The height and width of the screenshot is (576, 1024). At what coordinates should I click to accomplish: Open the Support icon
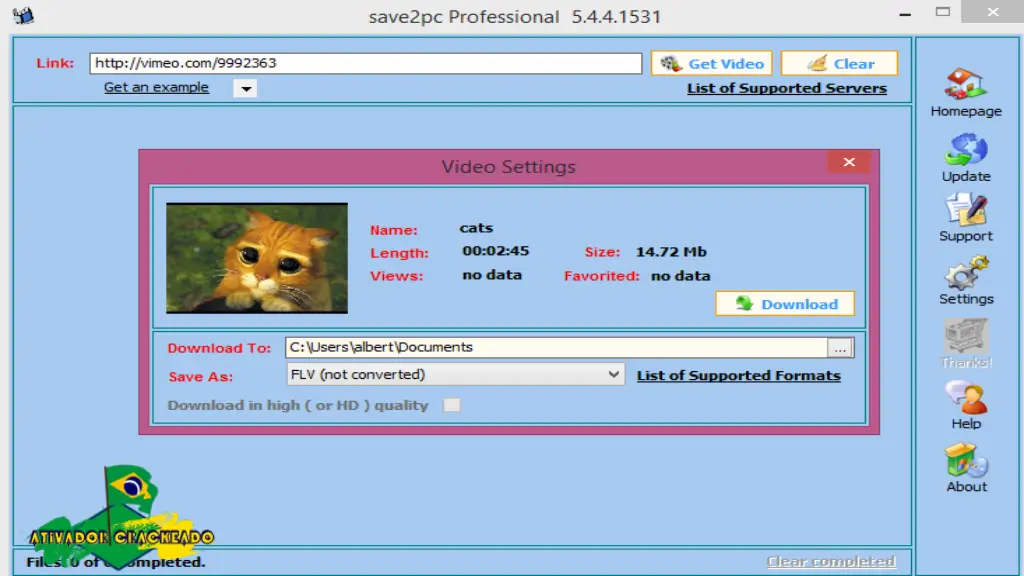click(965, 210)
